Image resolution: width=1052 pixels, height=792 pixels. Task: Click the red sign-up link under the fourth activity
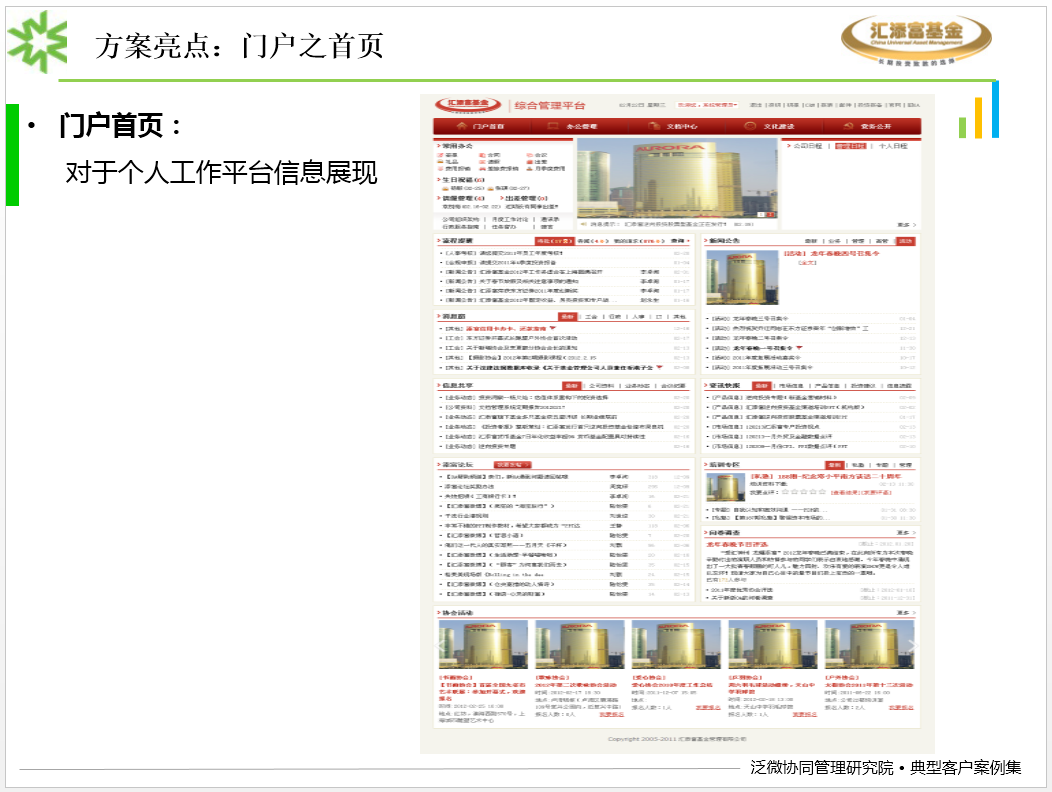(x=804, y=714)
